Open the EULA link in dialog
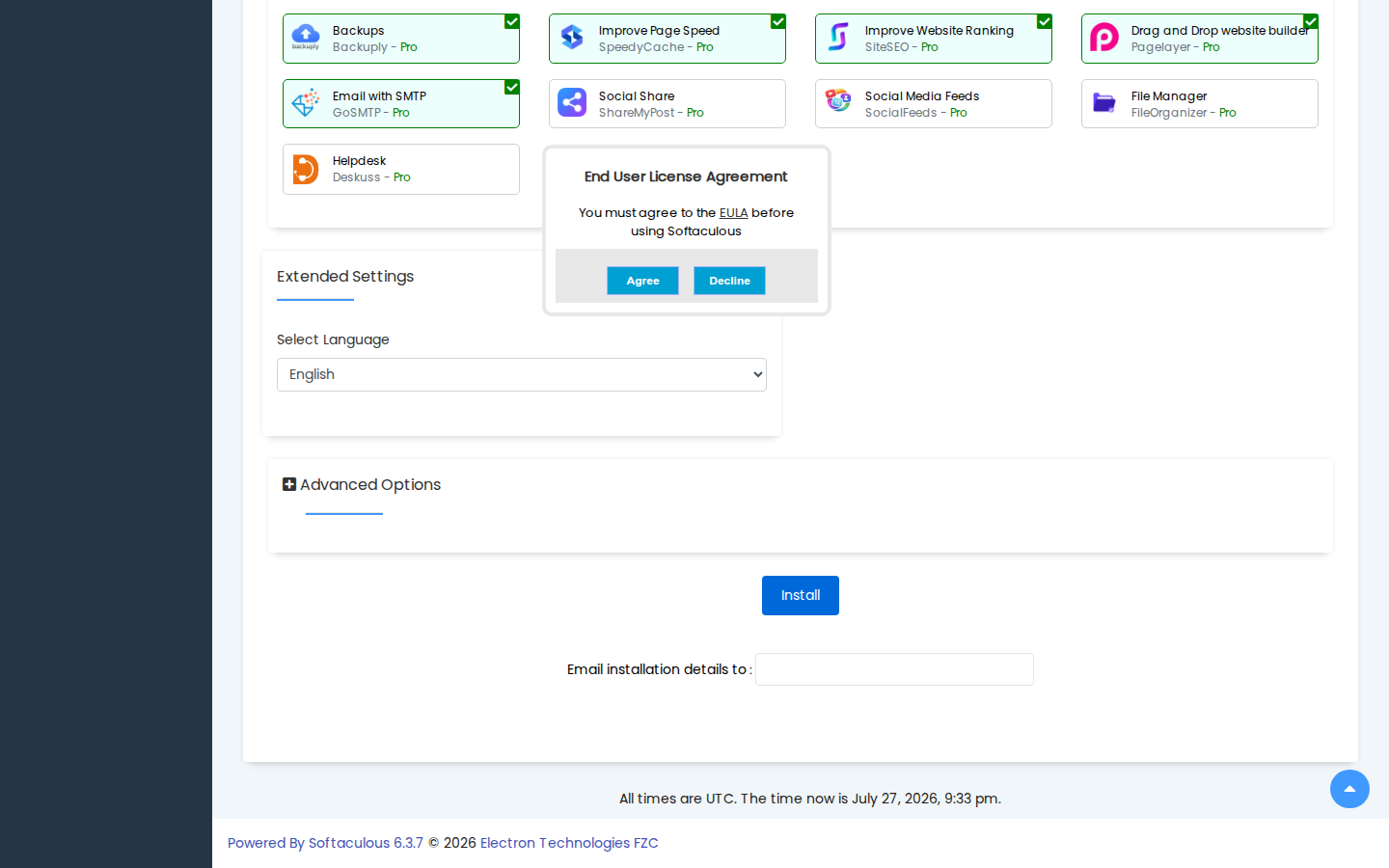The image size is (1389, 868). coord(733,213)
